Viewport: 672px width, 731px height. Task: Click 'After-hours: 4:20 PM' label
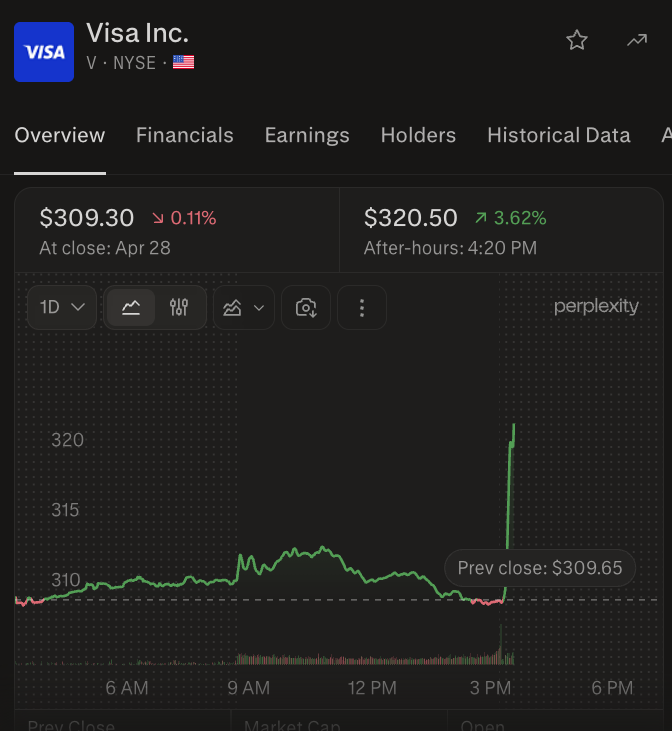tap(450, 248)
